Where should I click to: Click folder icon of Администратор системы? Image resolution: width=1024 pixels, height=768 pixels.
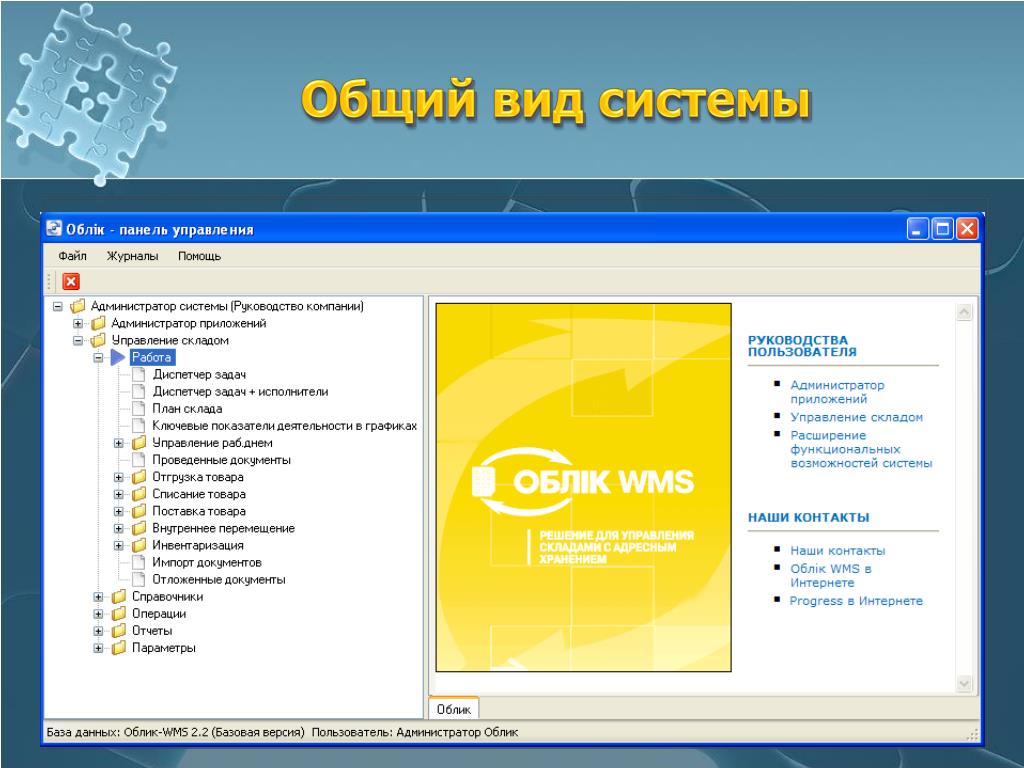pos(78,306)
